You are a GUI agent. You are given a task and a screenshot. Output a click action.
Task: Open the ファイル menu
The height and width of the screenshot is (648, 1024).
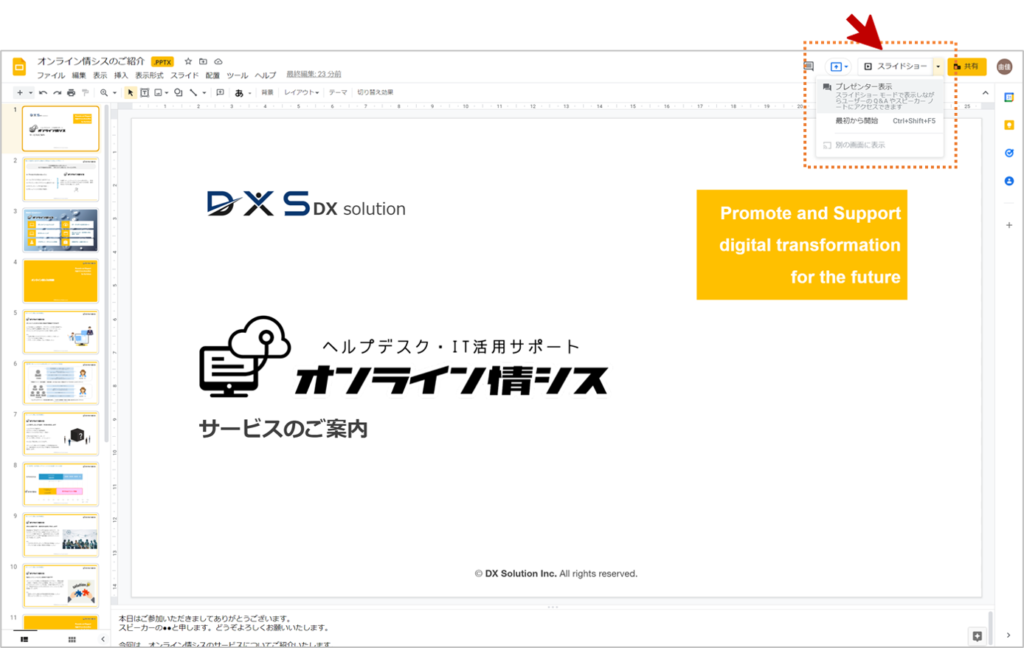(50, 76)
